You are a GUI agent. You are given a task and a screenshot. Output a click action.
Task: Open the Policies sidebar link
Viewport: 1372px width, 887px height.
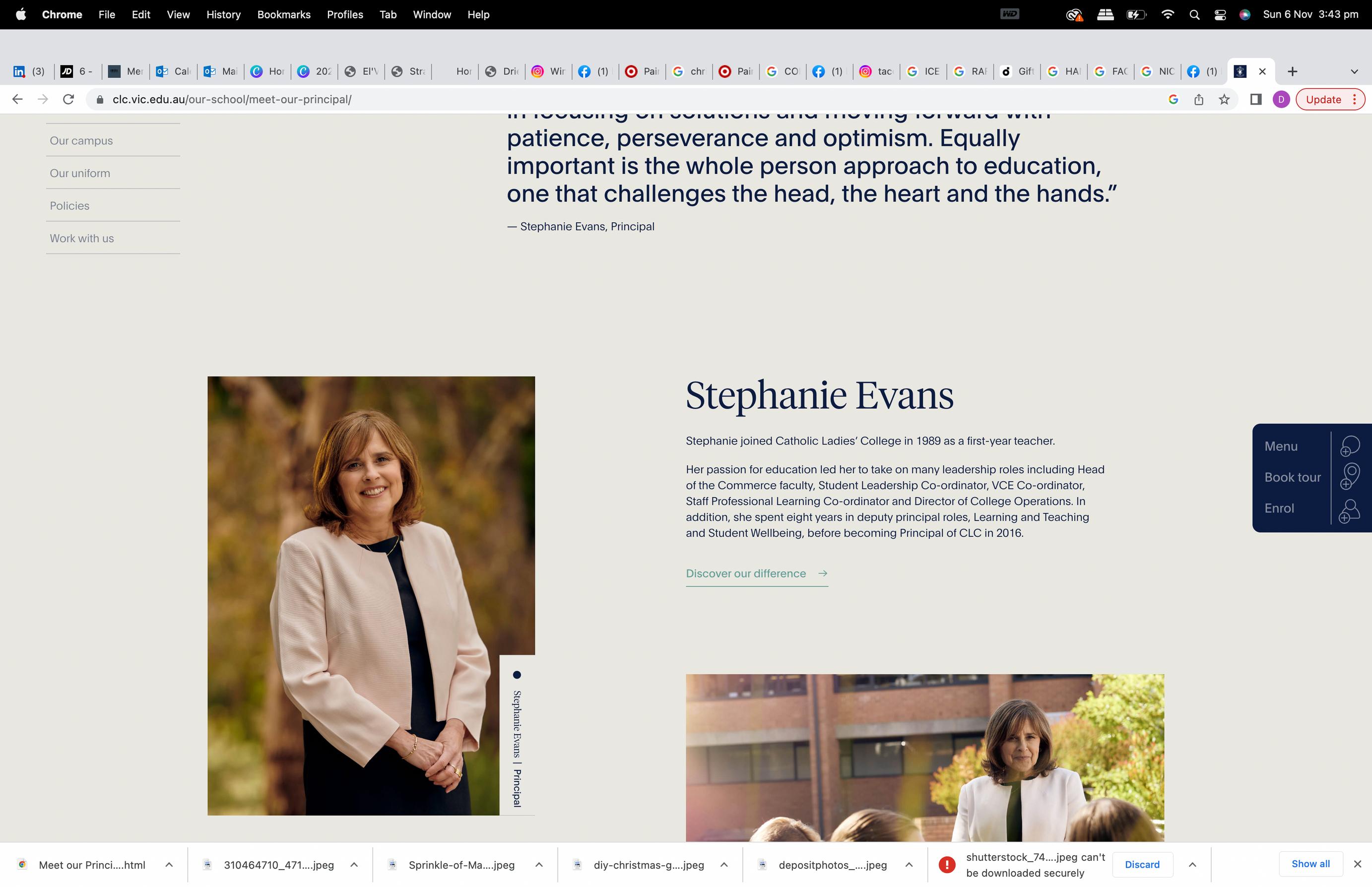69,205
